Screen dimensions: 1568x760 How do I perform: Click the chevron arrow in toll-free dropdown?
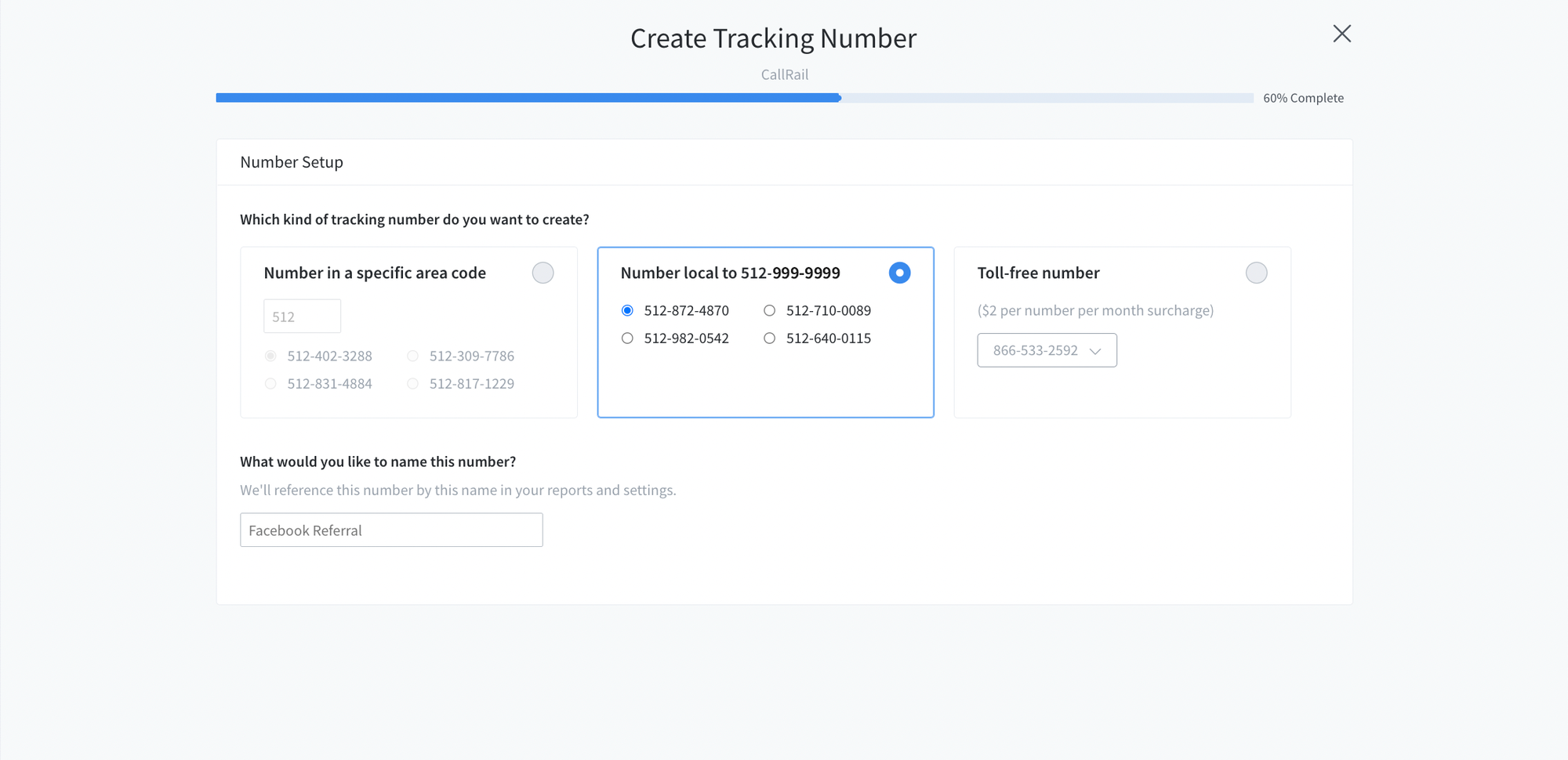click(x=1095, y=351)
